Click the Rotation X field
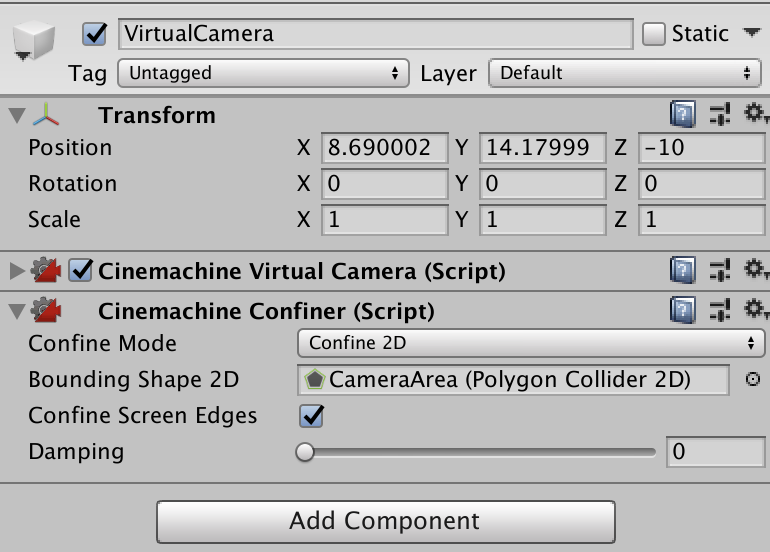 click(x=385, y=184)
